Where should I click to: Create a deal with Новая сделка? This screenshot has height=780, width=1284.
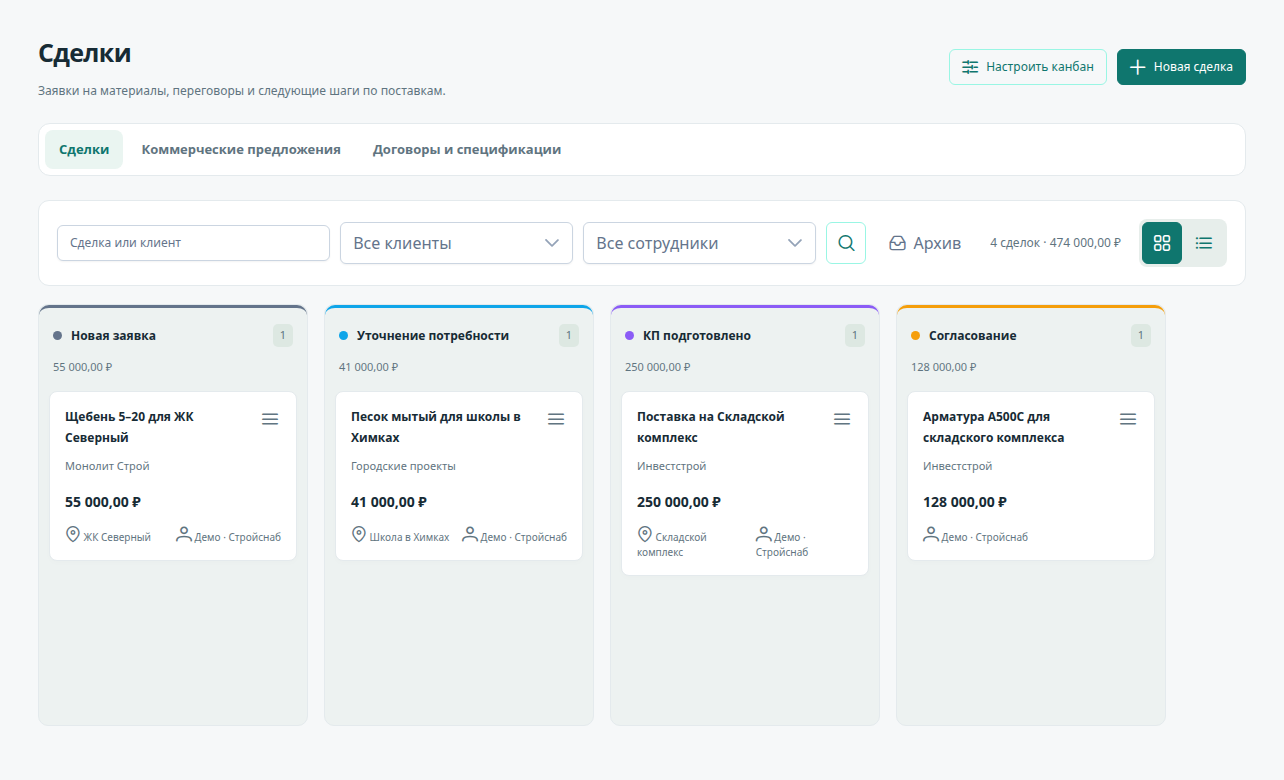(1181, 67)
